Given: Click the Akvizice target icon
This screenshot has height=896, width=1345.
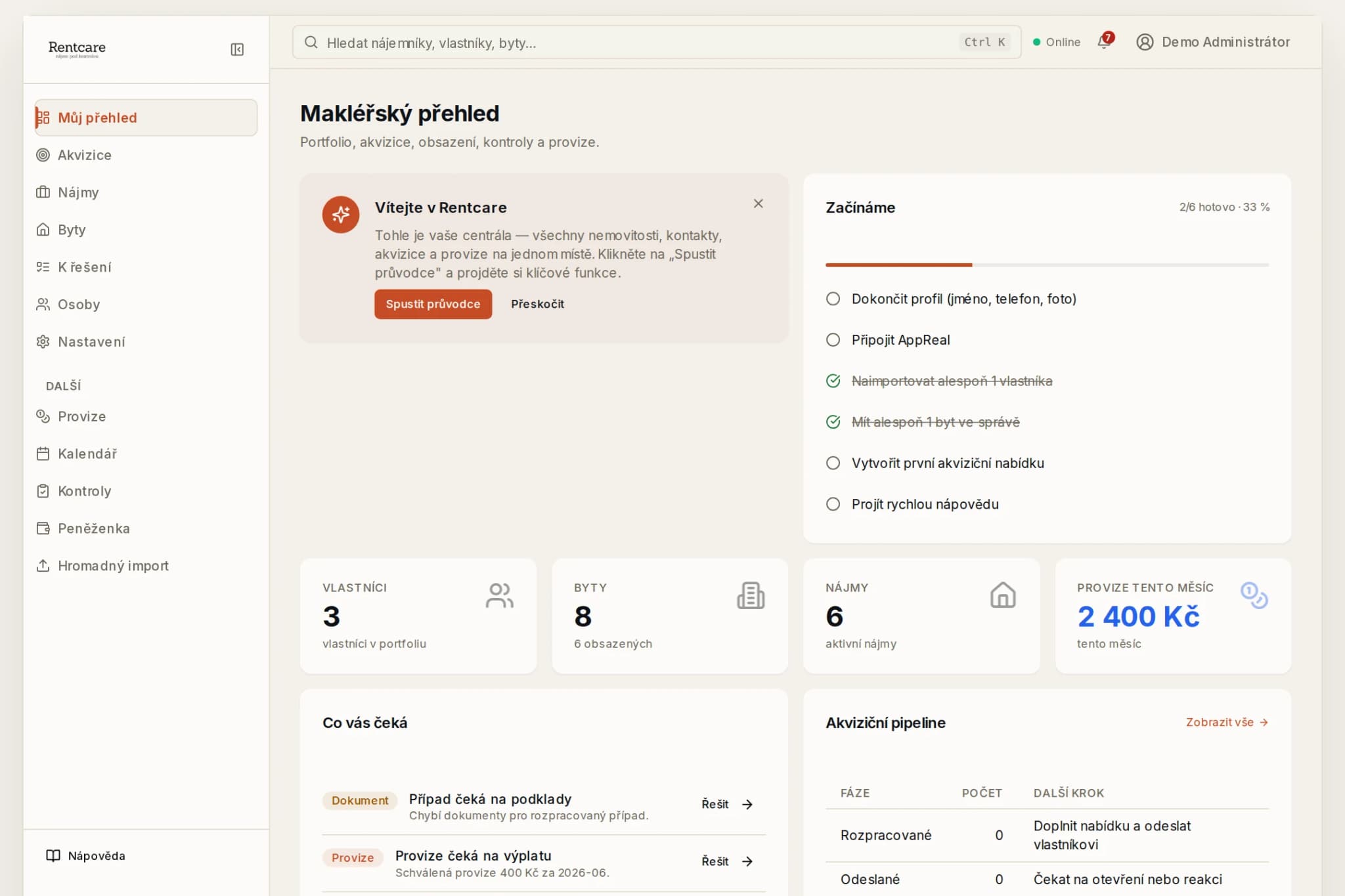Looking at the screenshot, I should [43, 155].
